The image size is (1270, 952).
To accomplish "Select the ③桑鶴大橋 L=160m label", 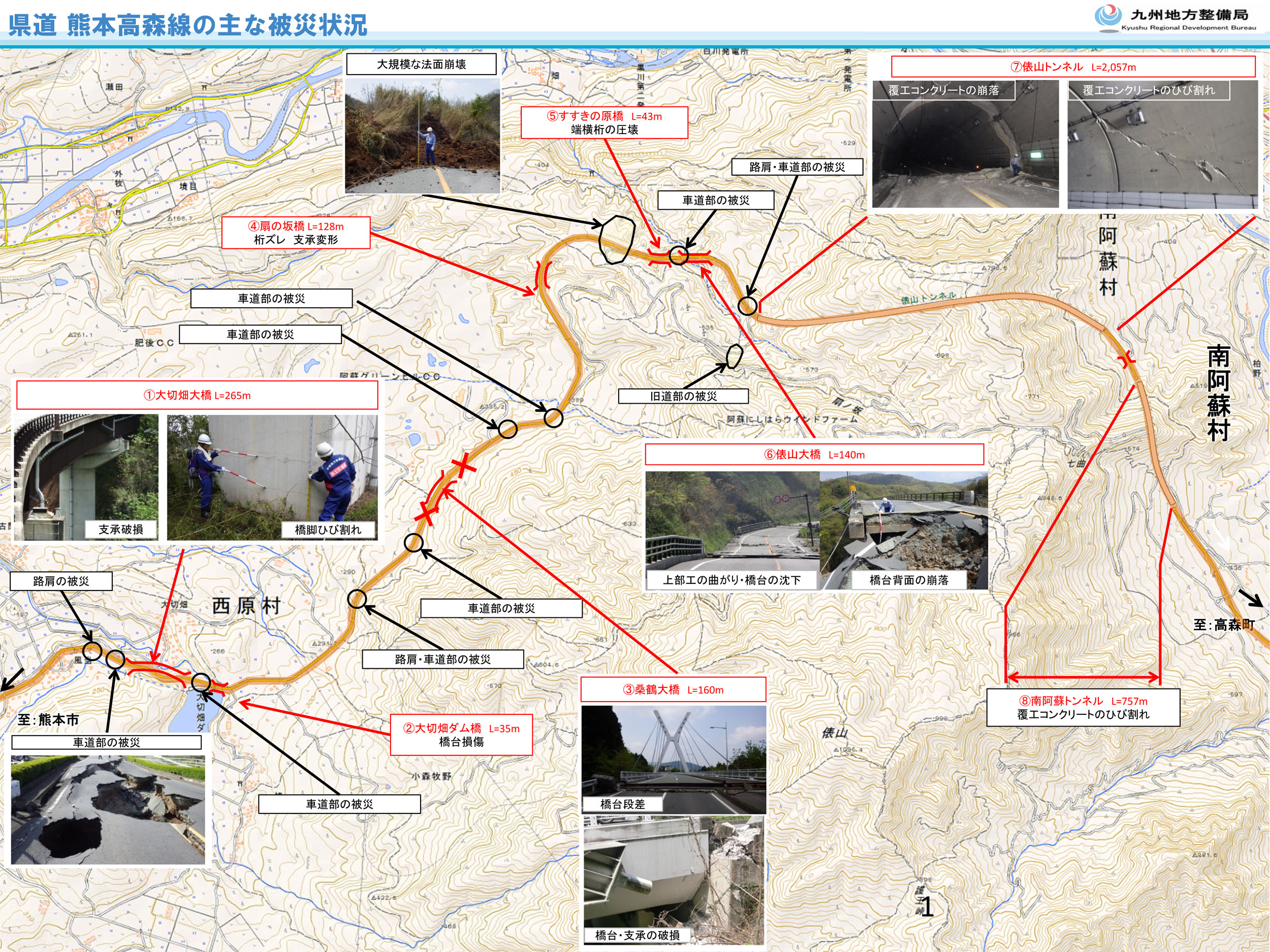I will 673,690.
